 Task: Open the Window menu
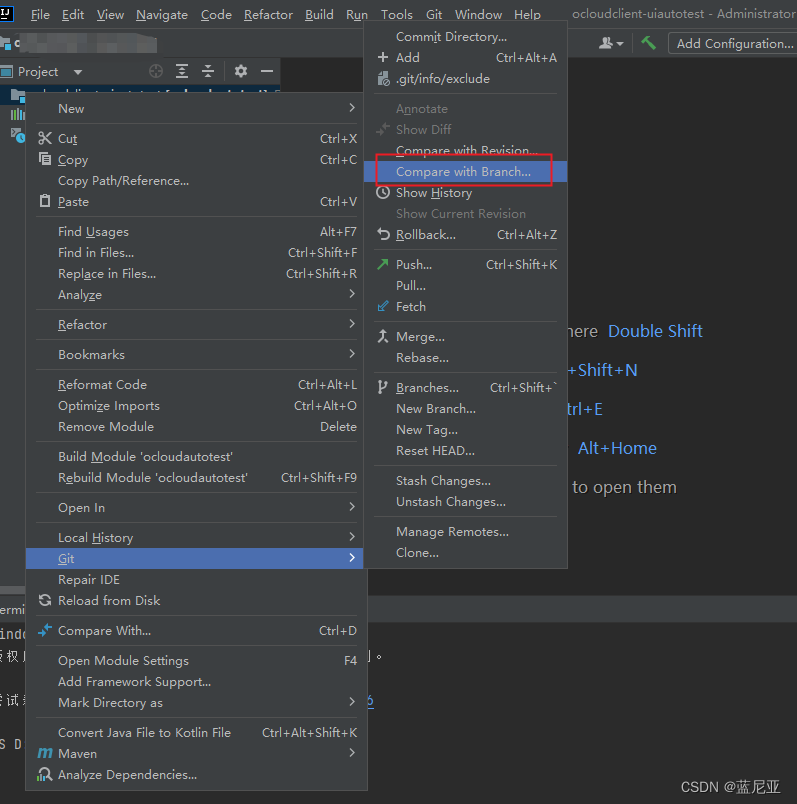[x=478, y=15]
